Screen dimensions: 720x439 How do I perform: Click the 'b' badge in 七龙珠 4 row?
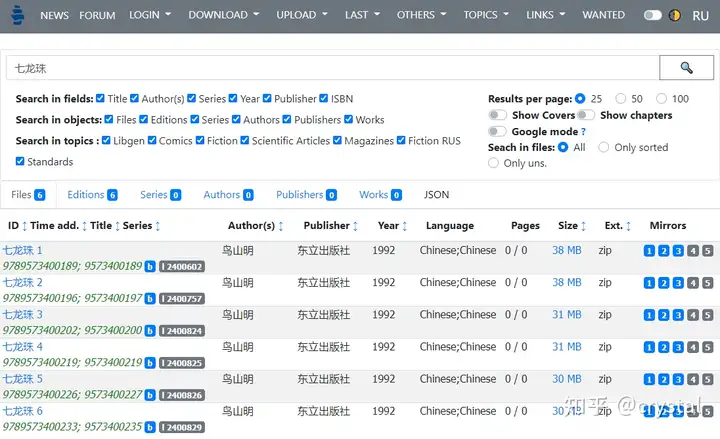(x=150, y=363)
